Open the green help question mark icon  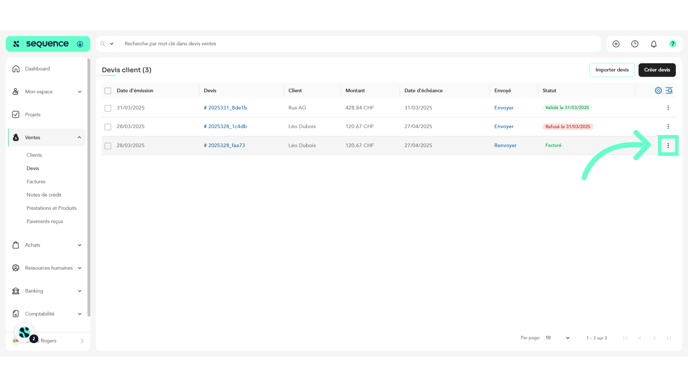[673, 44]
